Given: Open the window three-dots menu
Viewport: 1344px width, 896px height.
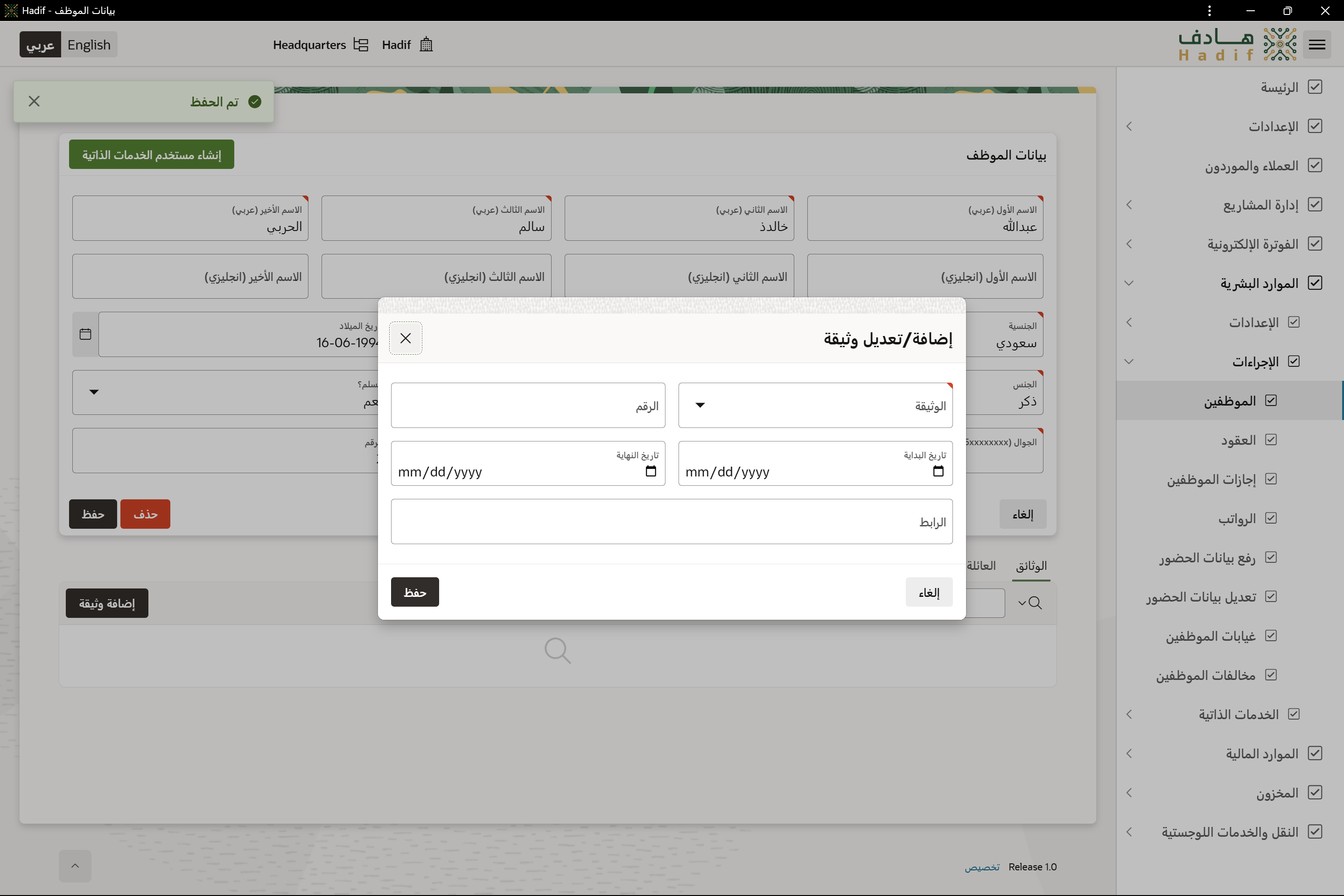Looking at the screenshot, I should coord(1209,10).
